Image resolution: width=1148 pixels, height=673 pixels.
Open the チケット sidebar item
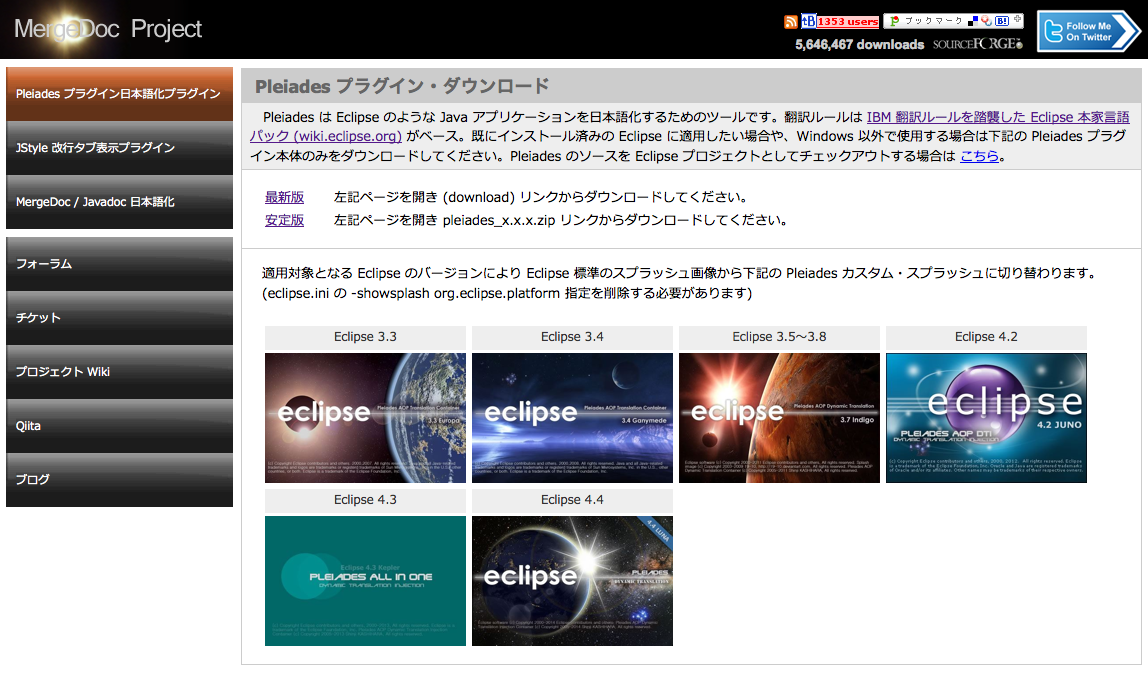(x=119, y=318)
